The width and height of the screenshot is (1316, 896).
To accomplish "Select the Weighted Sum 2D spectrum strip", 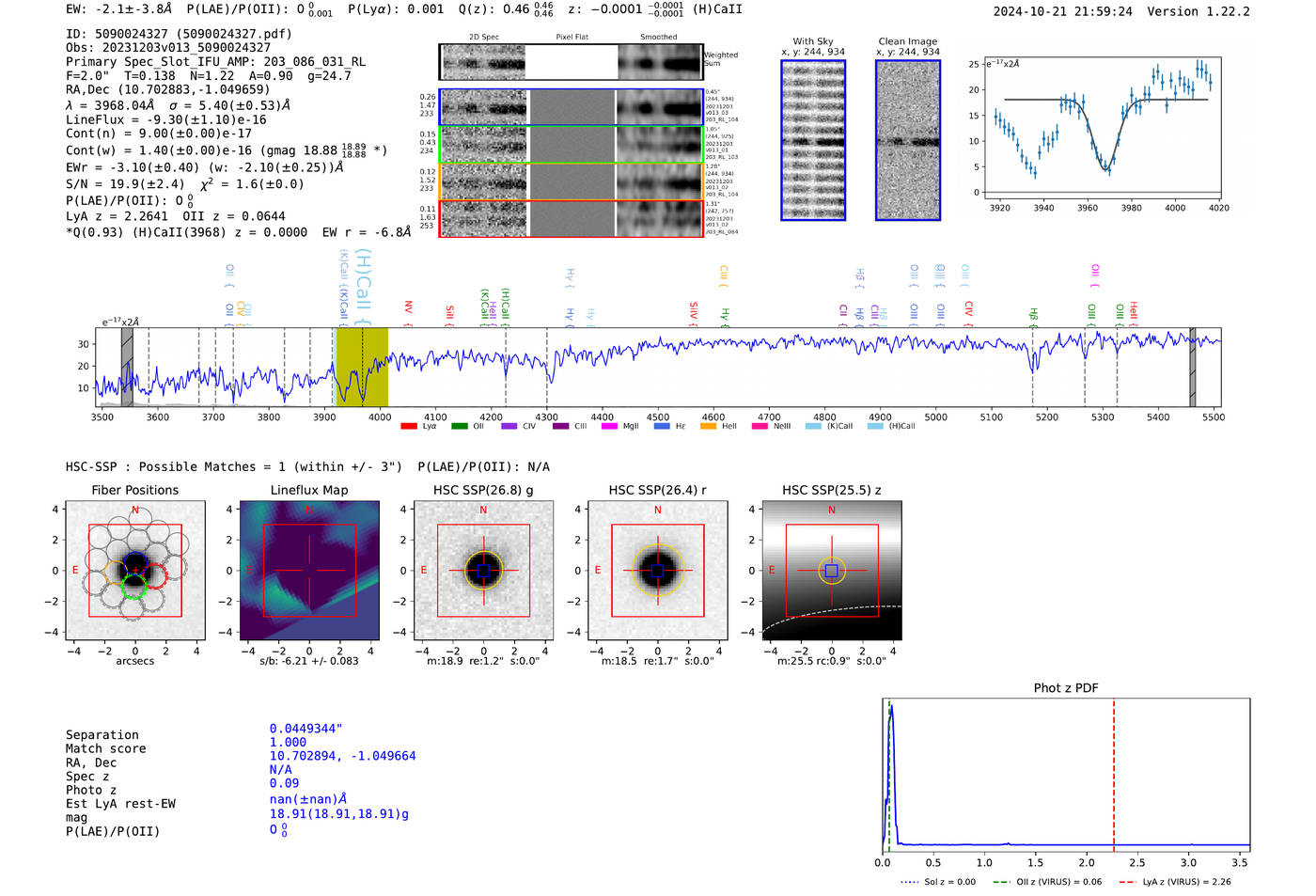I will pos(572,62).
